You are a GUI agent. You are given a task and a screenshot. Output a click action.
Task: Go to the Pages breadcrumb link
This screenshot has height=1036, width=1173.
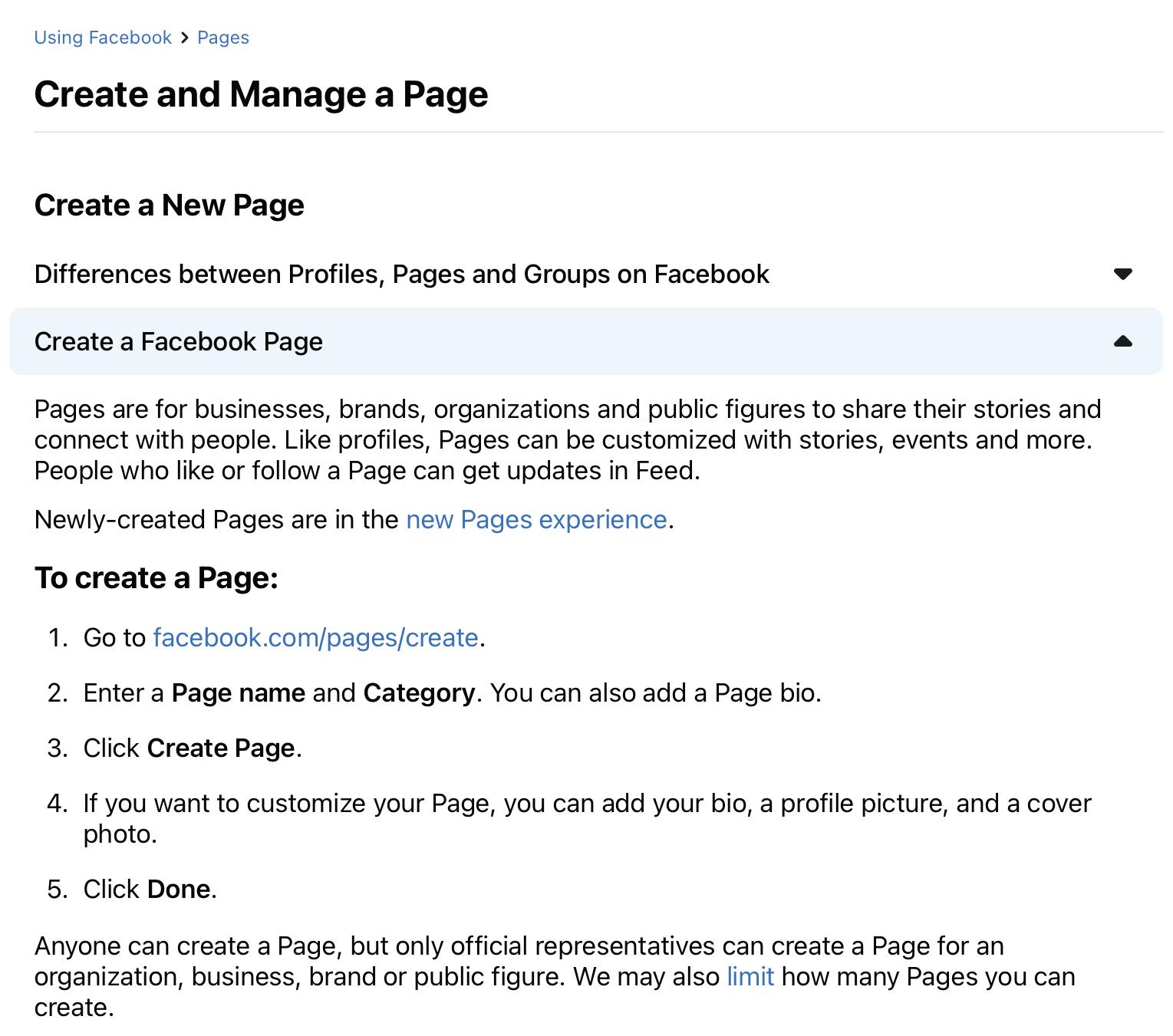[x=223, y=38]
